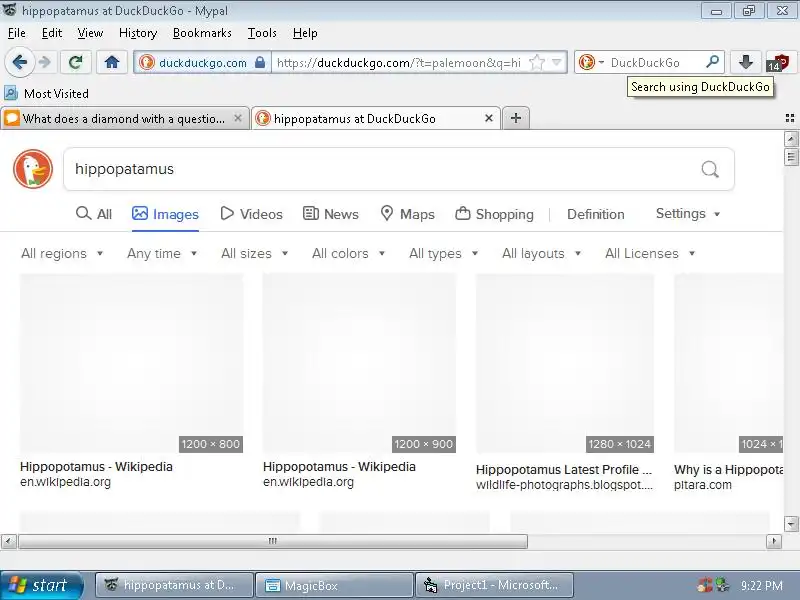Open the History menu
Viewport: 800px width, 600px height.
point(138,33)
